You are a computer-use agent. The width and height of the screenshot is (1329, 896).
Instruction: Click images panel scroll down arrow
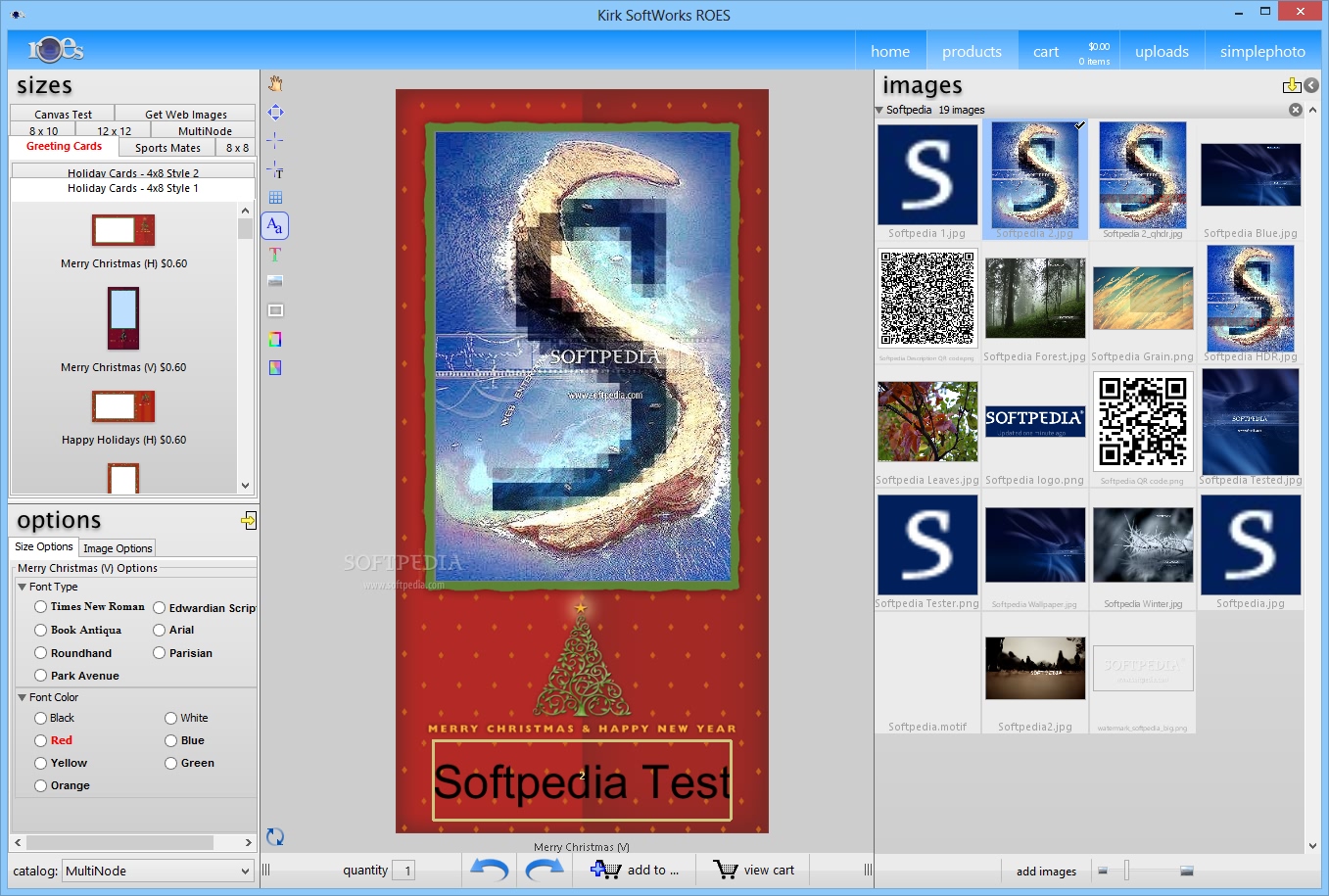coord(1312,846)
